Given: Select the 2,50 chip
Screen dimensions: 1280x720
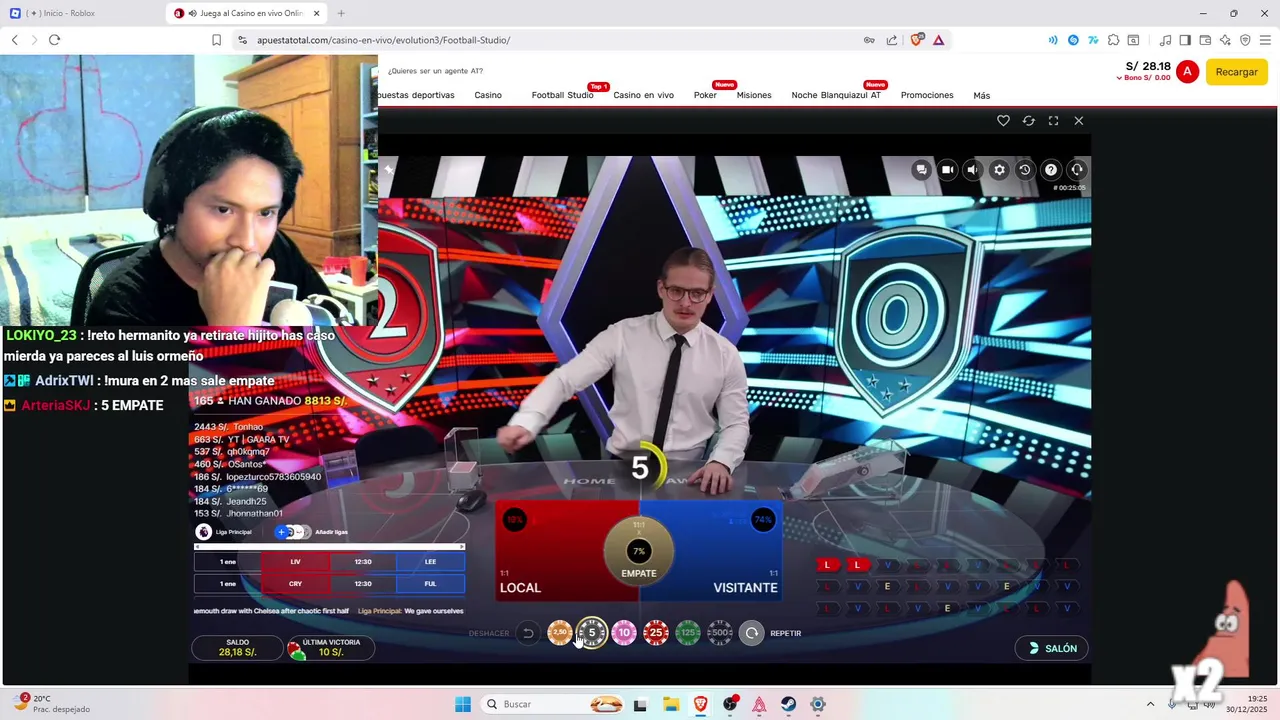Looking at the screenshot, I should (560, 632).
